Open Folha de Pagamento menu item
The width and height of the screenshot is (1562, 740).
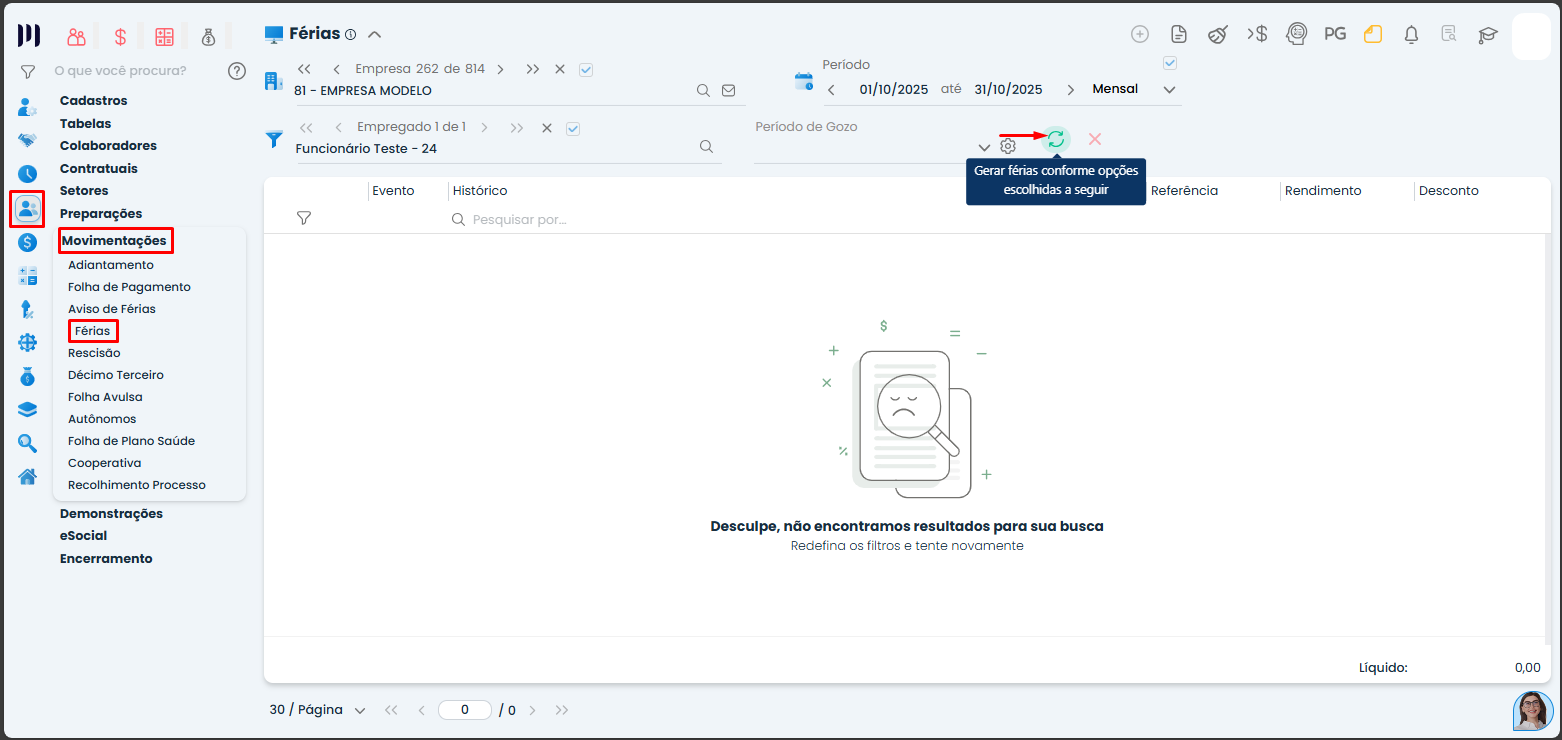tap(129, 287)
